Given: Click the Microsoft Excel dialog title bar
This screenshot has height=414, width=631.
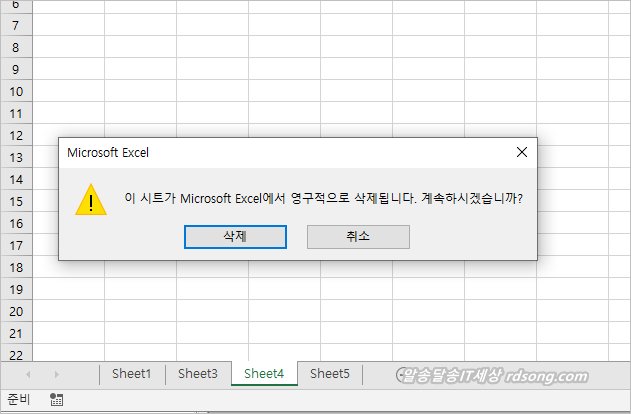Looking at the screenshot, I should point(280,153).
